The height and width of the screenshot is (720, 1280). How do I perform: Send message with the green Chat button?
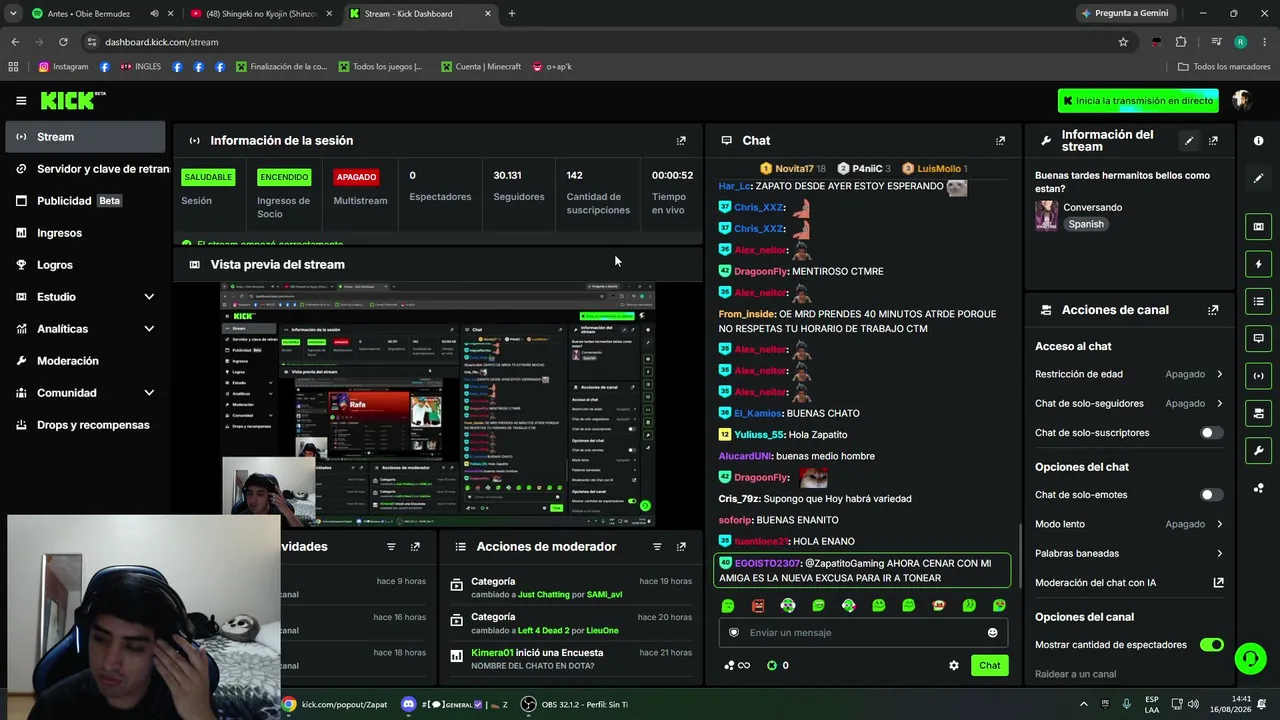(x=989, y=666)
